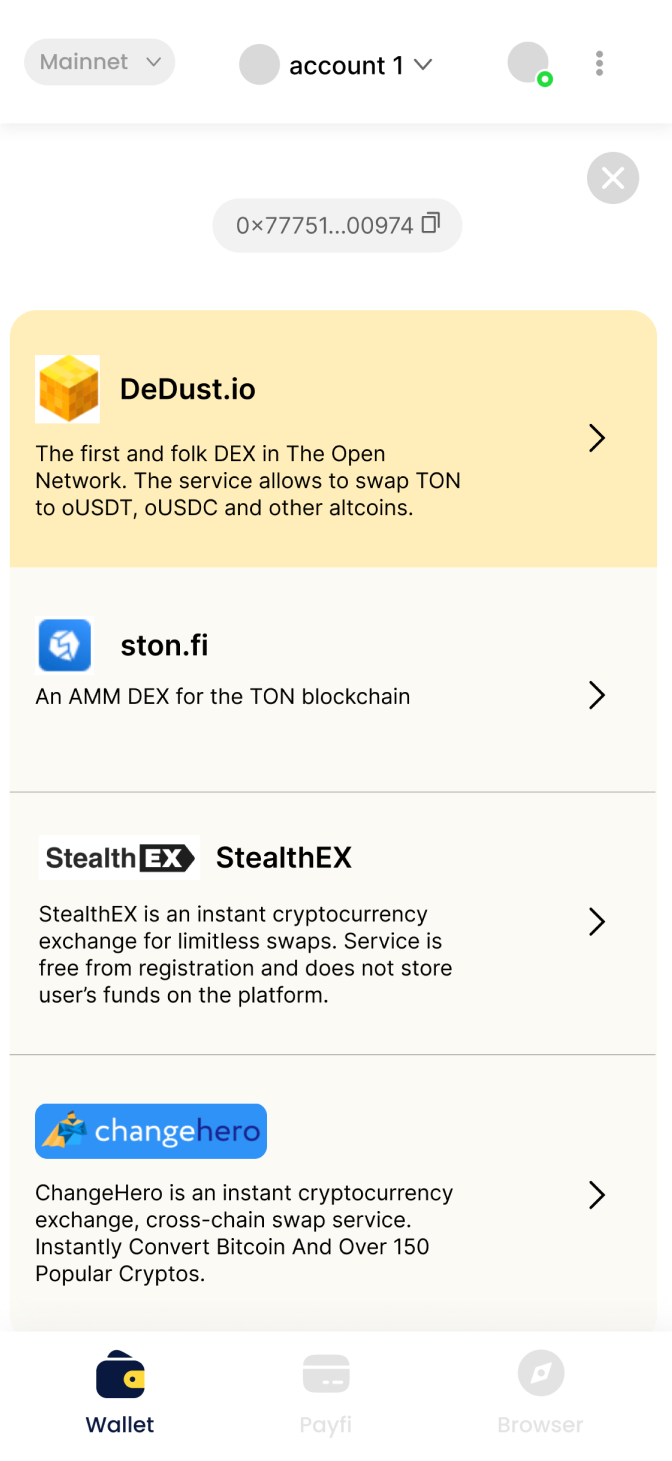Viewport: 672px width, 1461px height.
Task: Click the profile avatar with green status dot
Action: coord(529,63)
